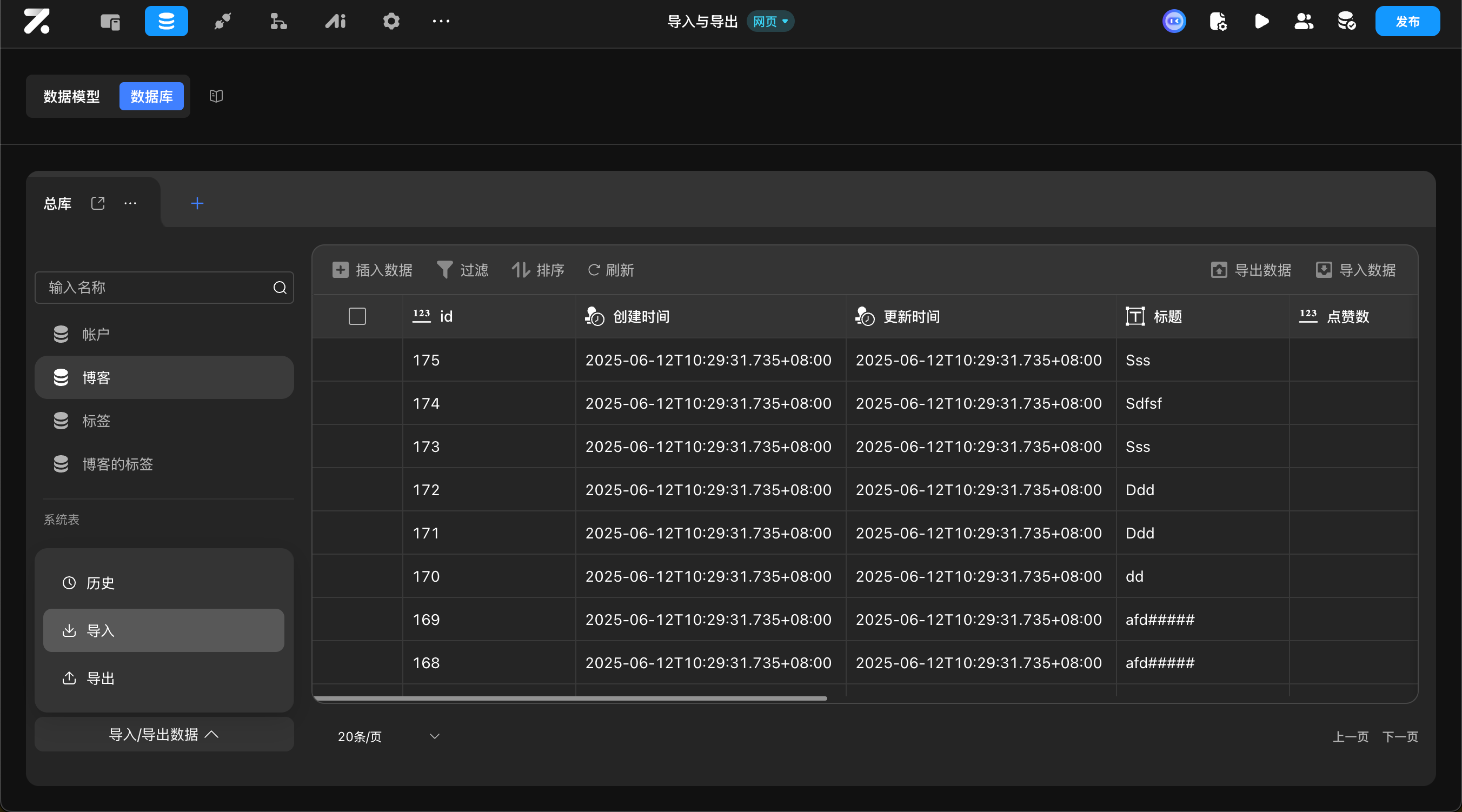Screen dimensions: 1462x812
Task: Click the horizontal scrollbar under the table
Action: pyautogui.click(x=570, y=698)
